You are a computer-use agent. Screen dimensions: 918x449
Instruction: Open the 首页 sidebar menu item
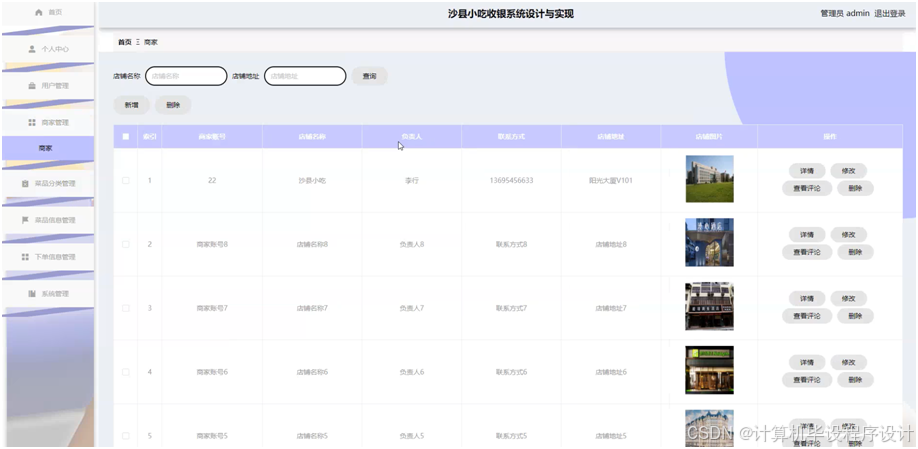[x=48, y=12]
